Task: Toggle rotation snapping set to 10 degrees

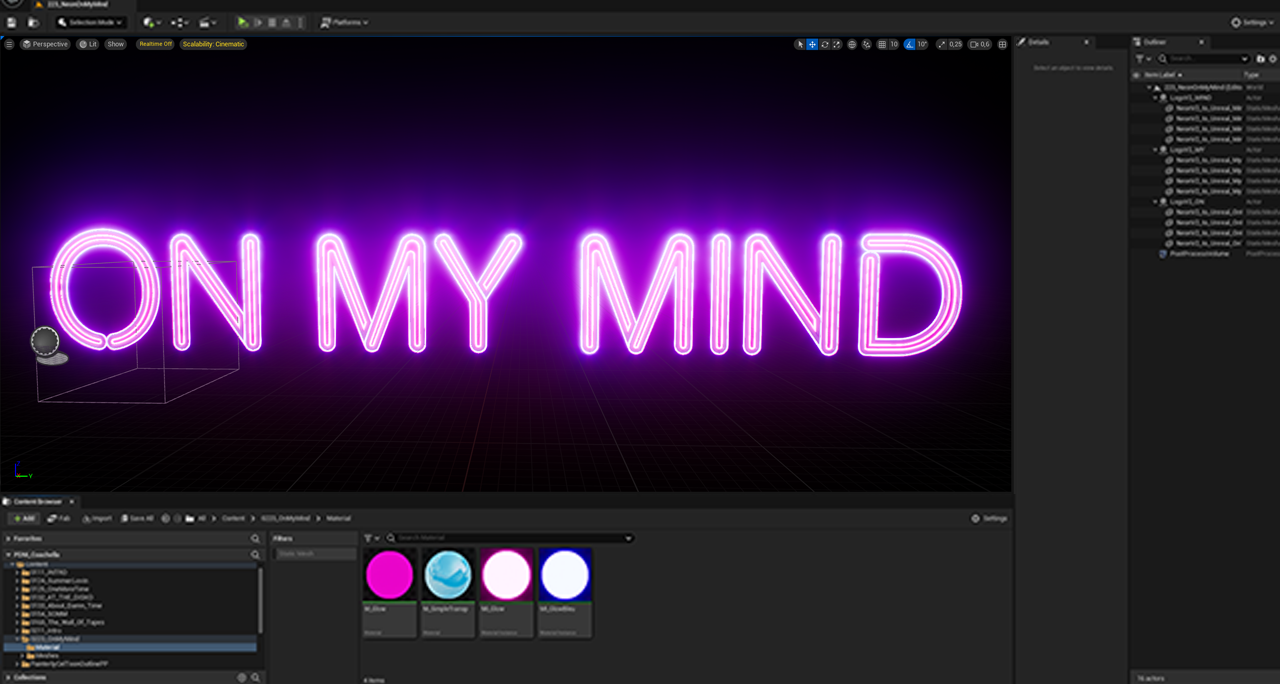Action: coord(911,44)
